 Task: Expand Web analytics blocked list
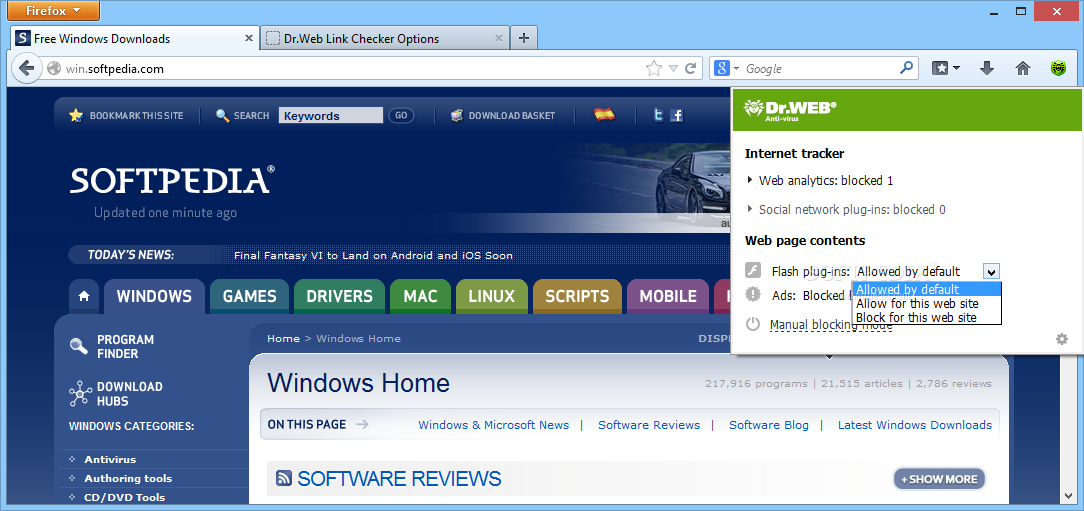[751, 180]
